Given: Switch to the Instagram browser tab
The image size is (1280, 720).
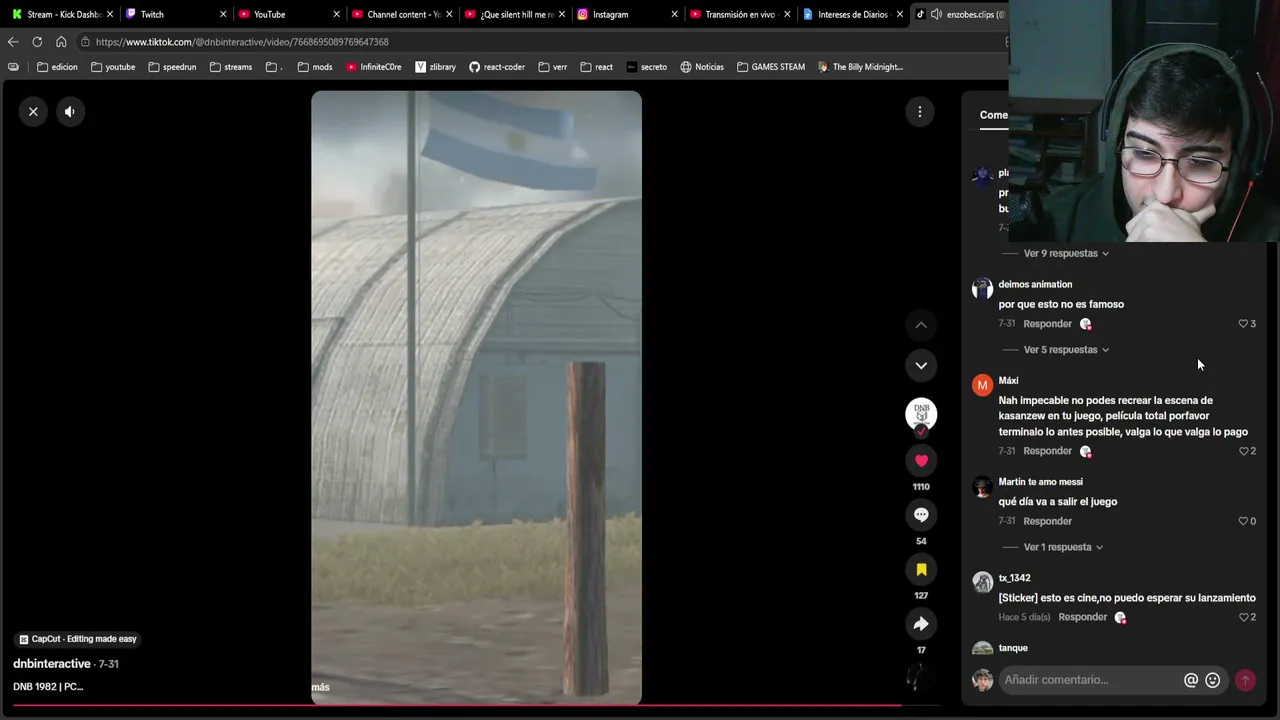Looking at the screenshot, I should [625, 14].
